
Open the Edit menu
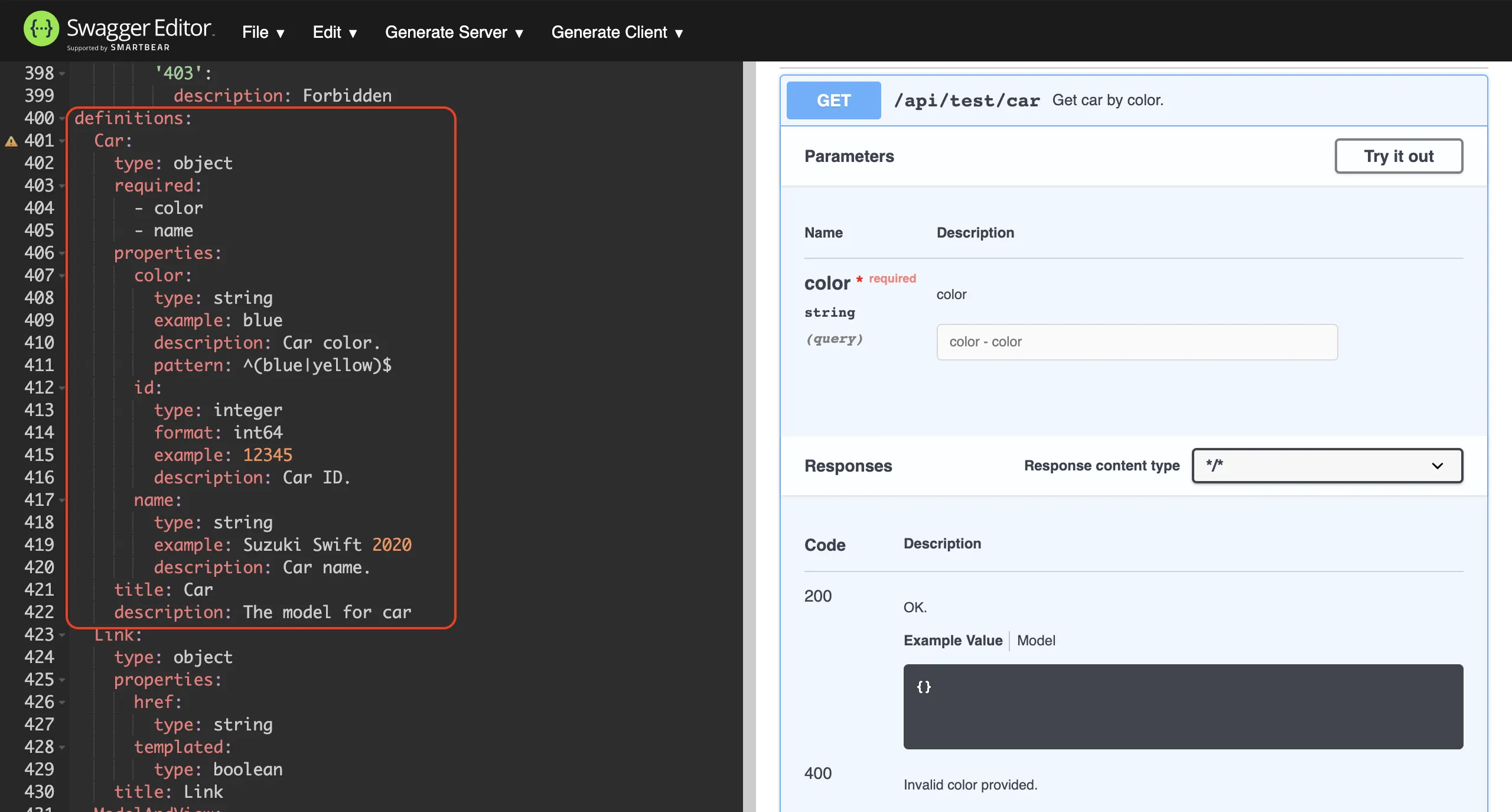(334, 33)
